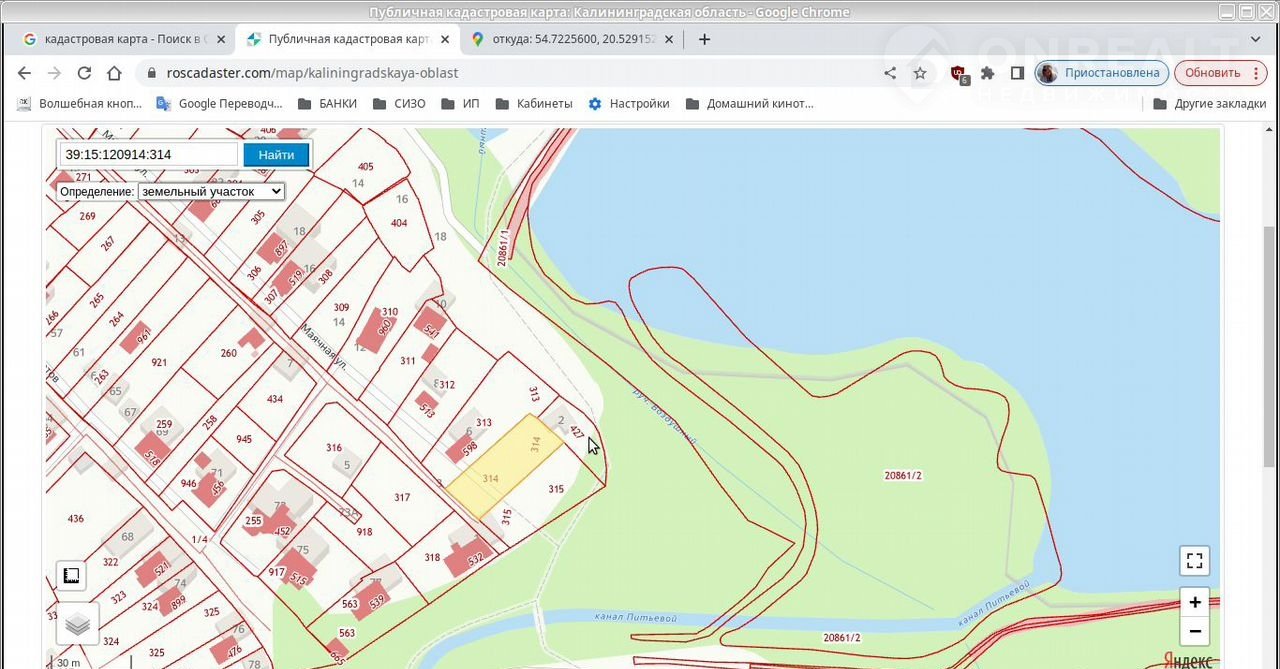Enter fullscreen map mode

coord(1194,560)
